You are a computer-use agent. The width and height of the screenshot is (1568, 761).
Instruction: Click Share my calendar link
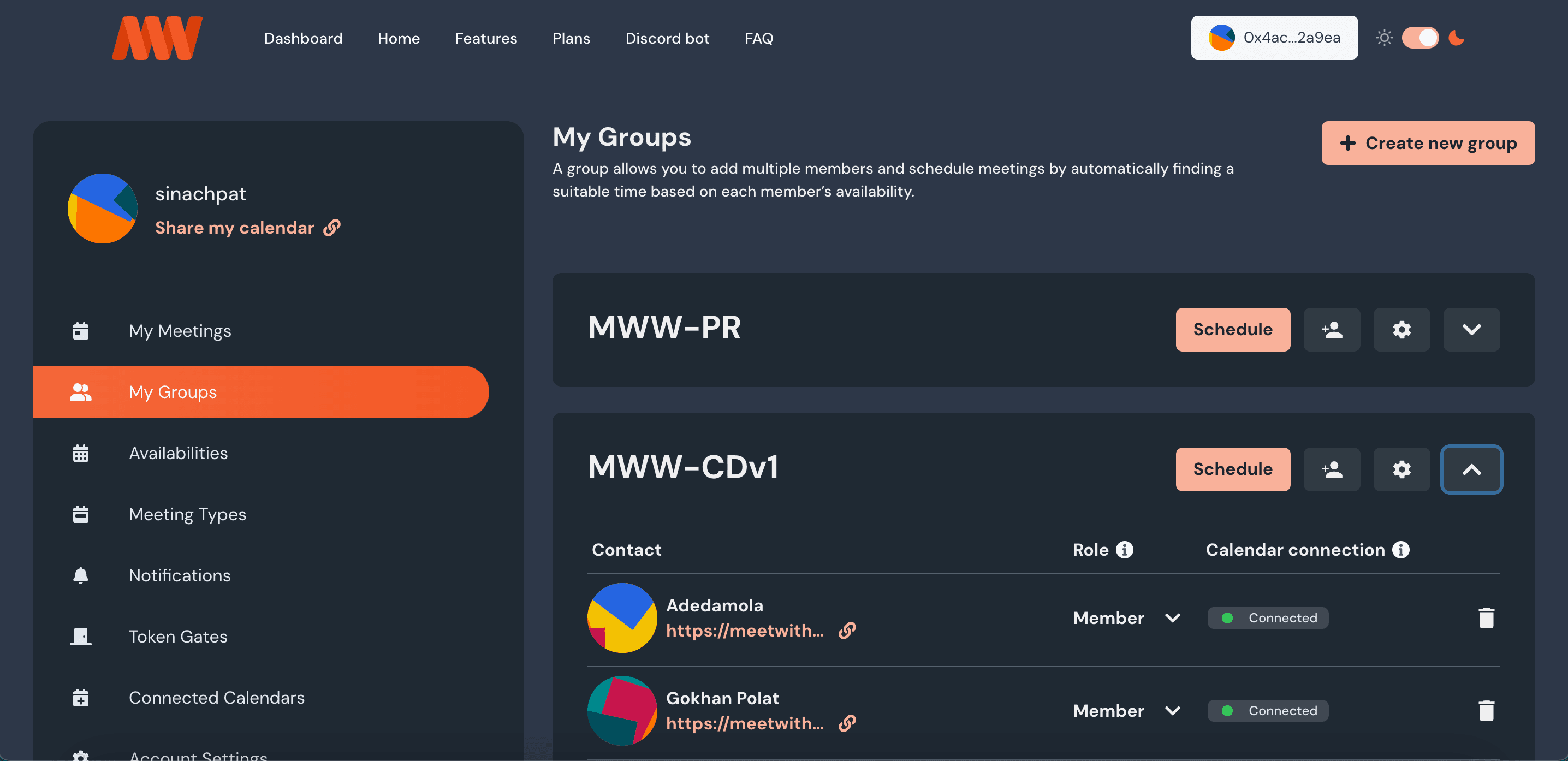coord(234,228)
